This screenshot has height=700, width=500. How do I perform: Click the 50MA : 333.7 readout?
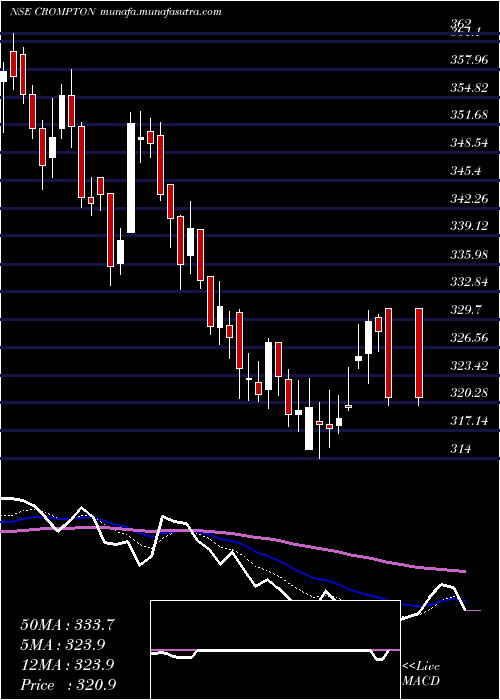tap(67, 625)
